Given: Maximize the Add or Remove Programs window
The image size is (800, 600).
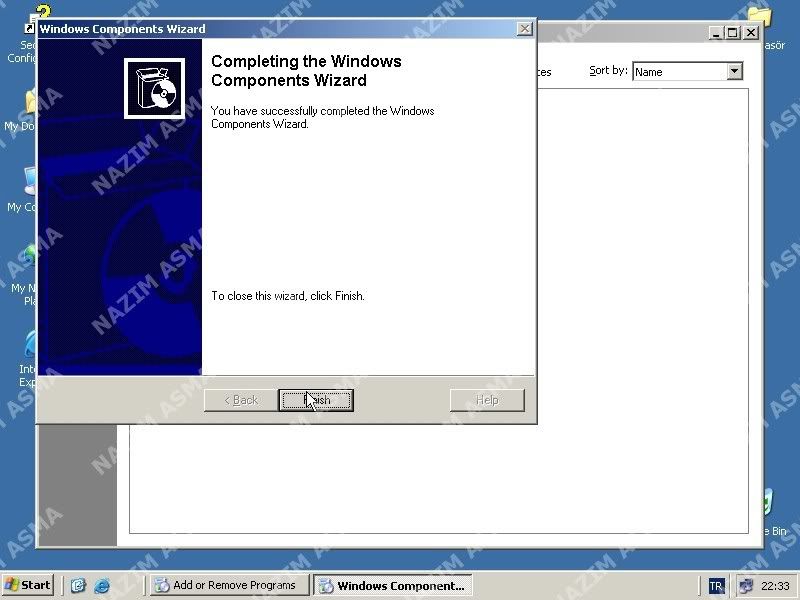Looking at the screenshot, I should click(732, 33).
